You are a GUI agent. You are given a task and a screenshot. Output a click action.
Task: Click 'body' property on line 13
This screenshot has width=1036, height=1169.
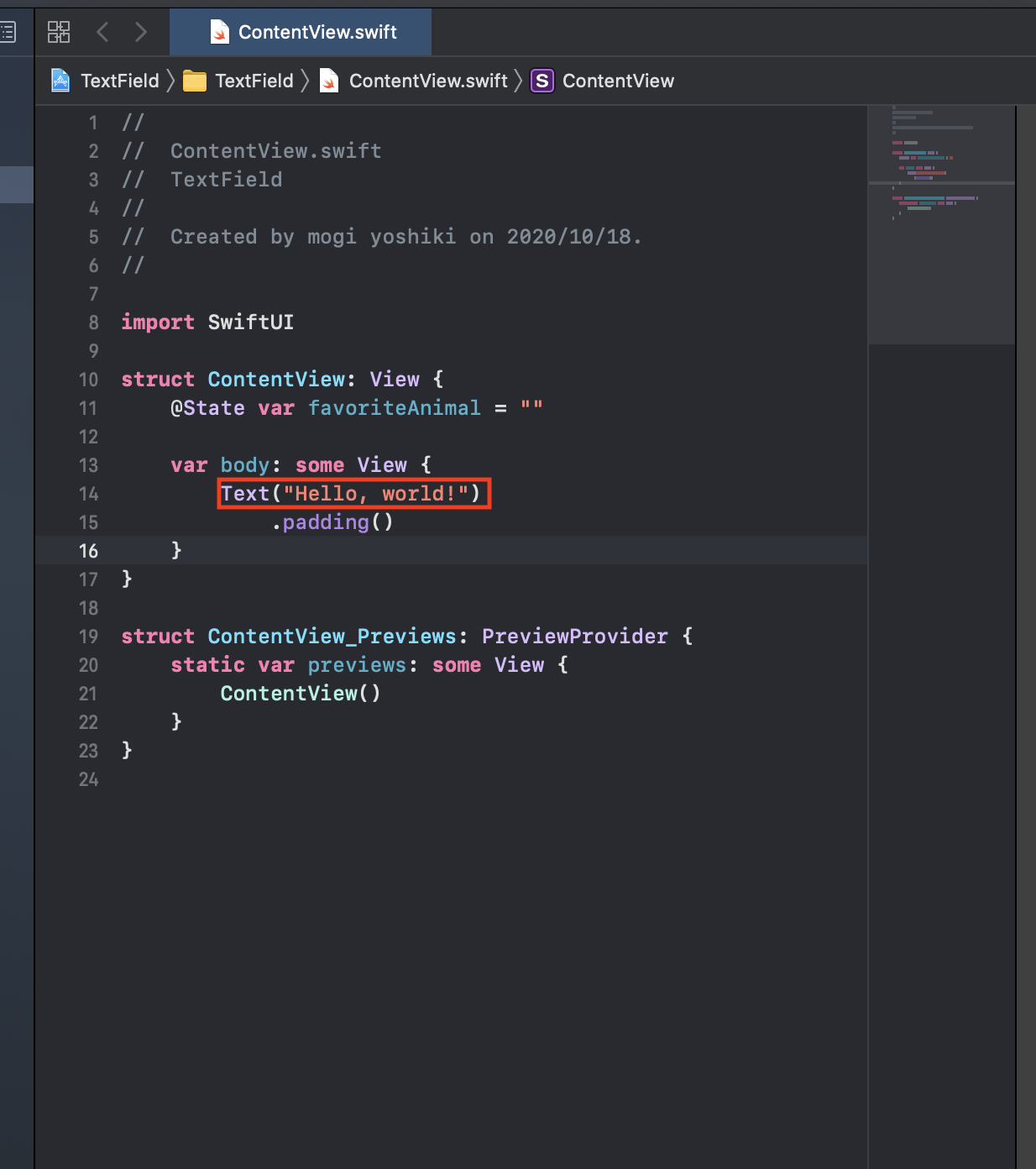click(245, 465)
